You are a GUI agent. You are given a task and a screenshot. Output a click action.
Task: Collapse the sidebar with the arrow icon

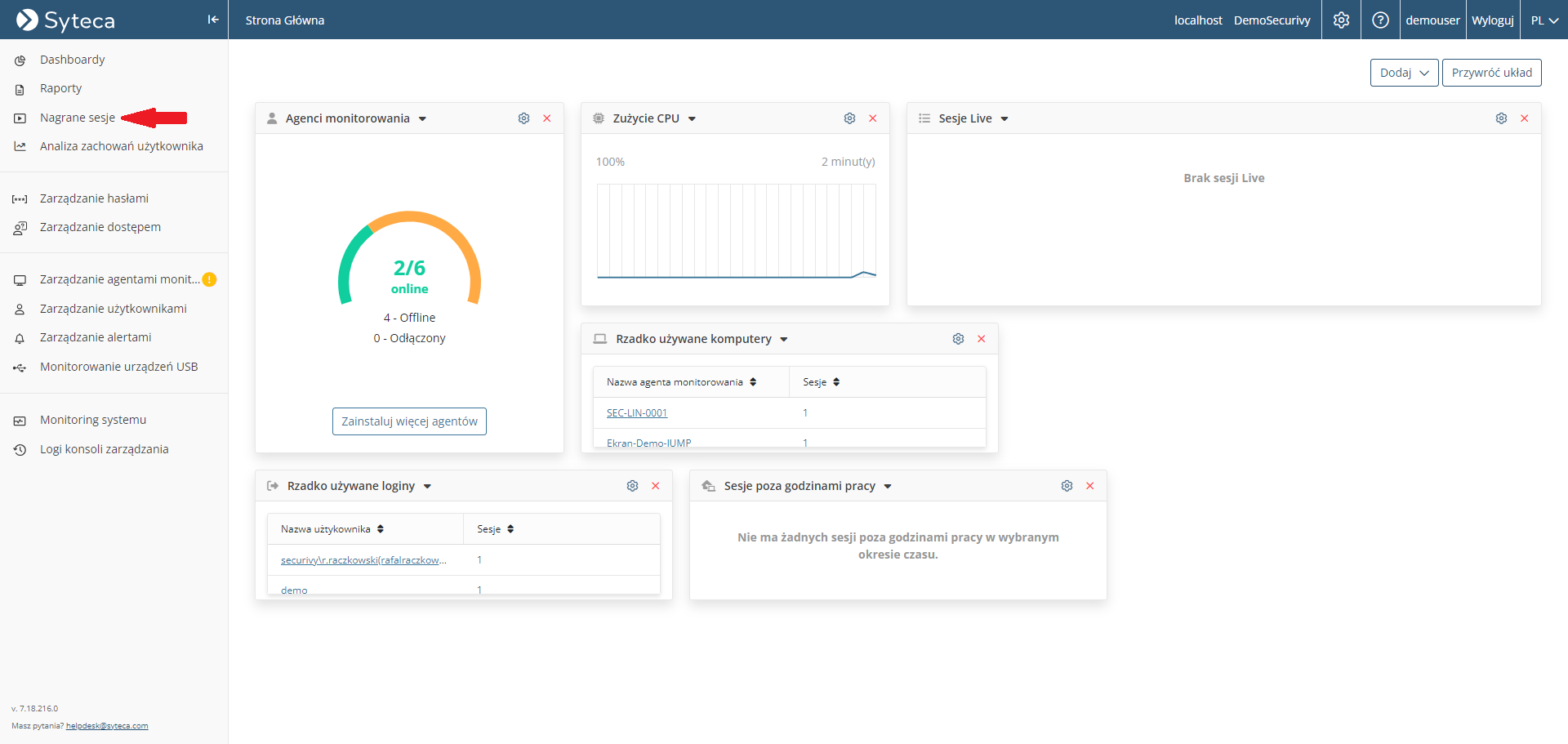tap(212, 20)
